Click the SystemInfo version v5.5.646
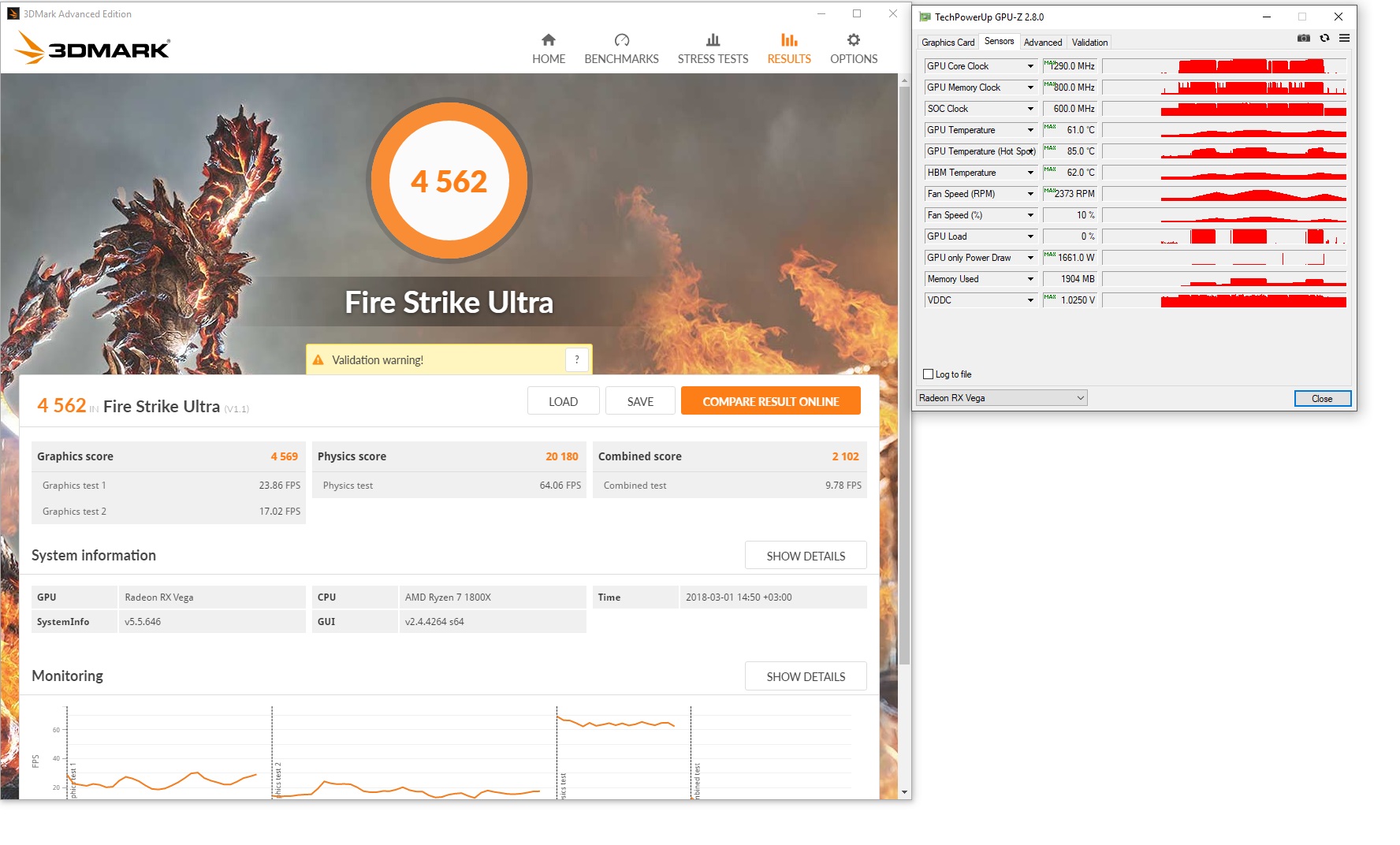 tap(143, 622)
